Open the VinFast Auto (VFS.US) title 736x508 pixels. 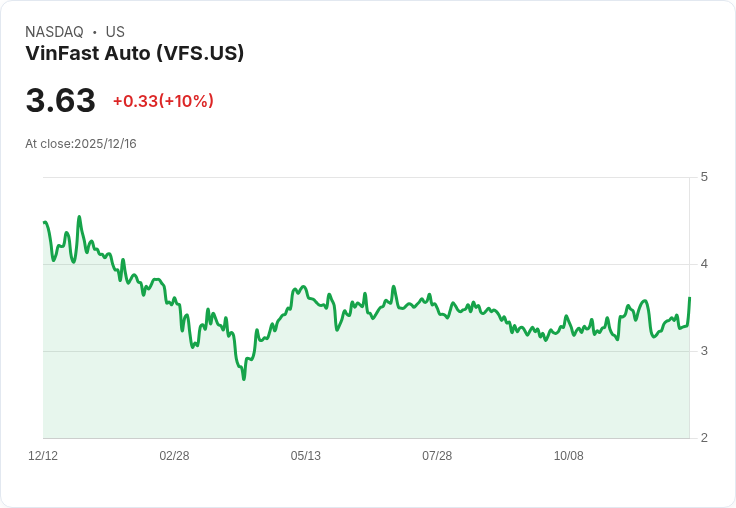135,53
